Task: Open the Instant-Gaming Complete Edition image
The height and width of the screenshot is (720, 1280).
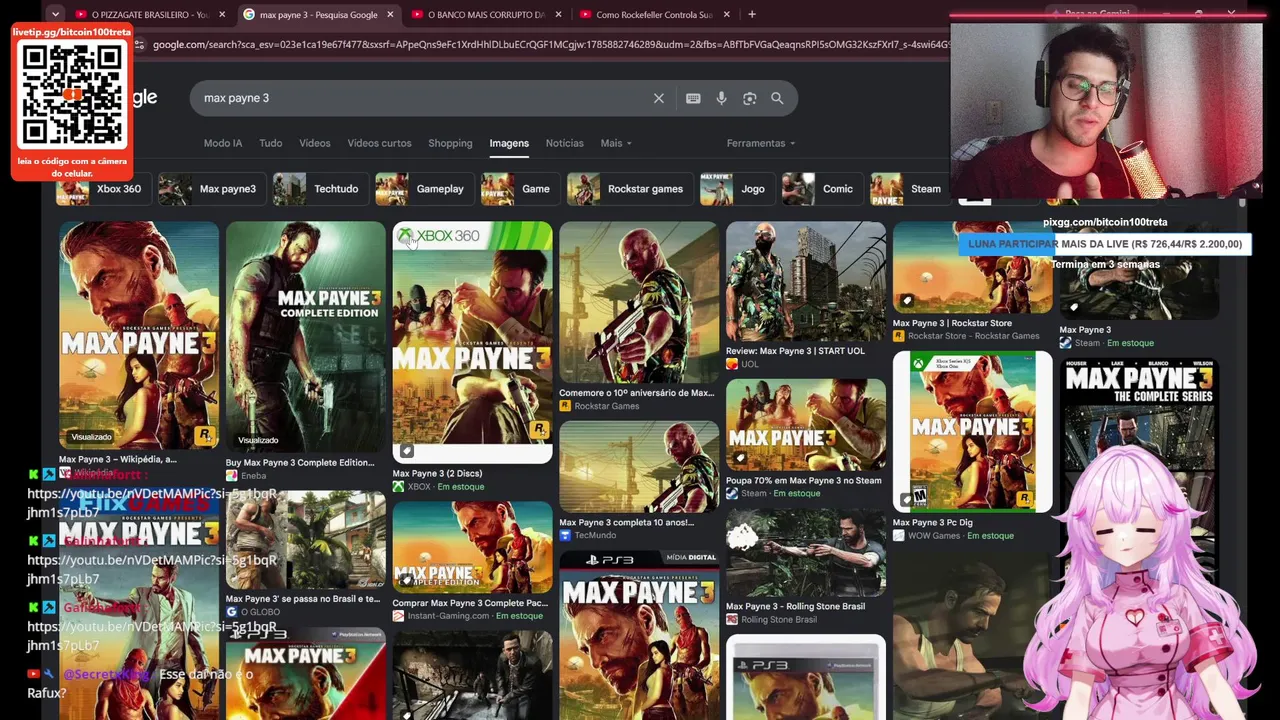Action: (x=472, y=547)
